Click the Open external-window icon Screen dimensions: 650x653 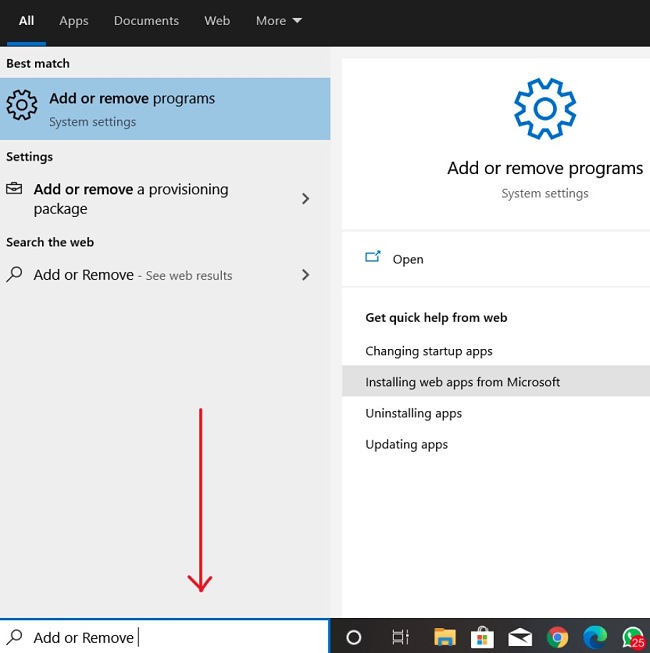pyautogui.click(x=373, y=257)
